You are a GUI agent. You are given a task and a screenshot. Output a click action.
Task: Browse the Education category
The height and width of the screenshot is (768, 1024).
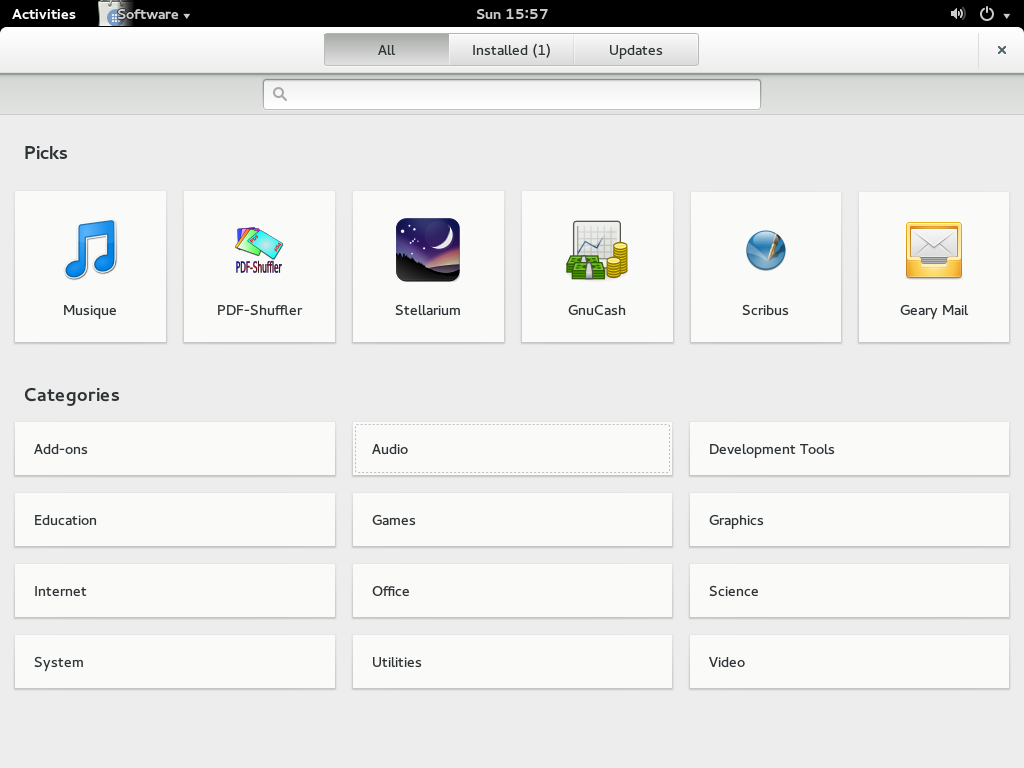point(175,520)
